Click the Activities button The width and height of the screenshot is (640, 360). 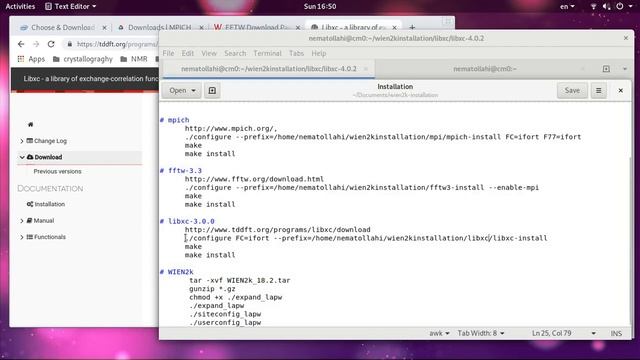20,7
